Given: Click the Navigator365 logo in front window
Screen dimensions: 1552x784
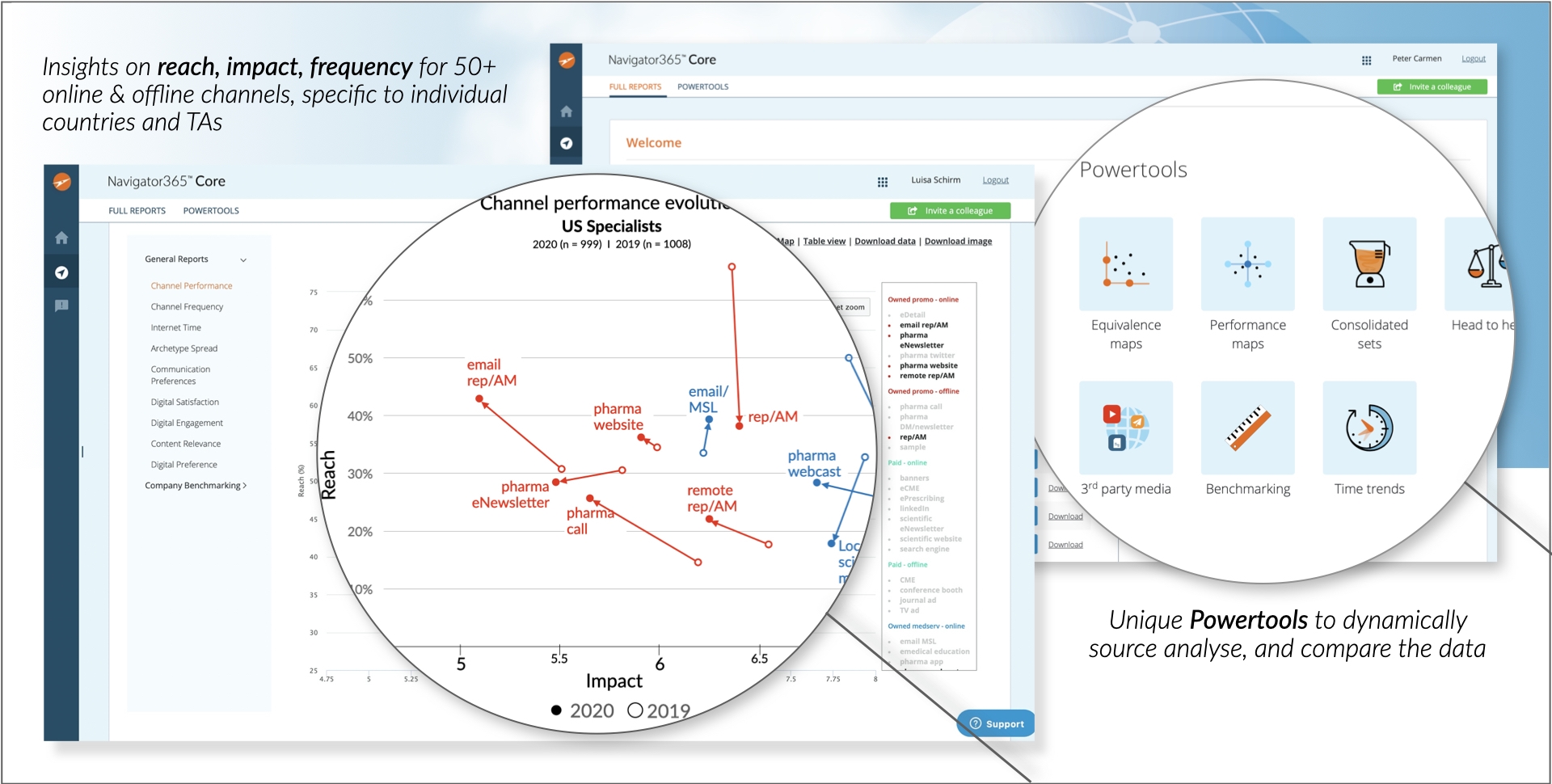Looking at the screenshot, I should [61, 182].
